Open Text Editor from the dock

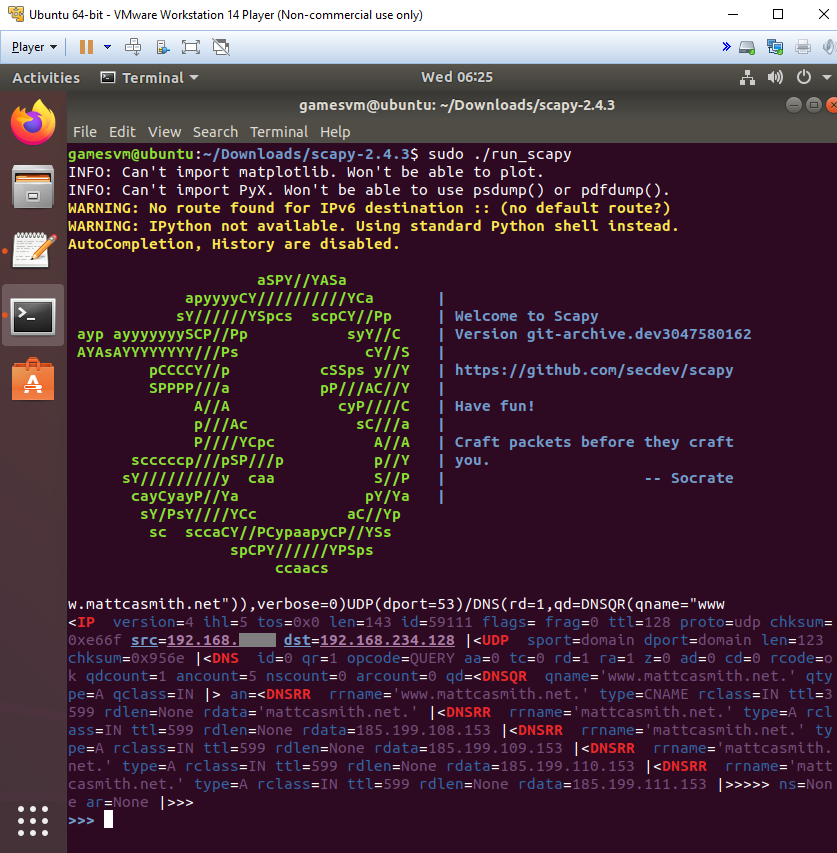(34, 250)
